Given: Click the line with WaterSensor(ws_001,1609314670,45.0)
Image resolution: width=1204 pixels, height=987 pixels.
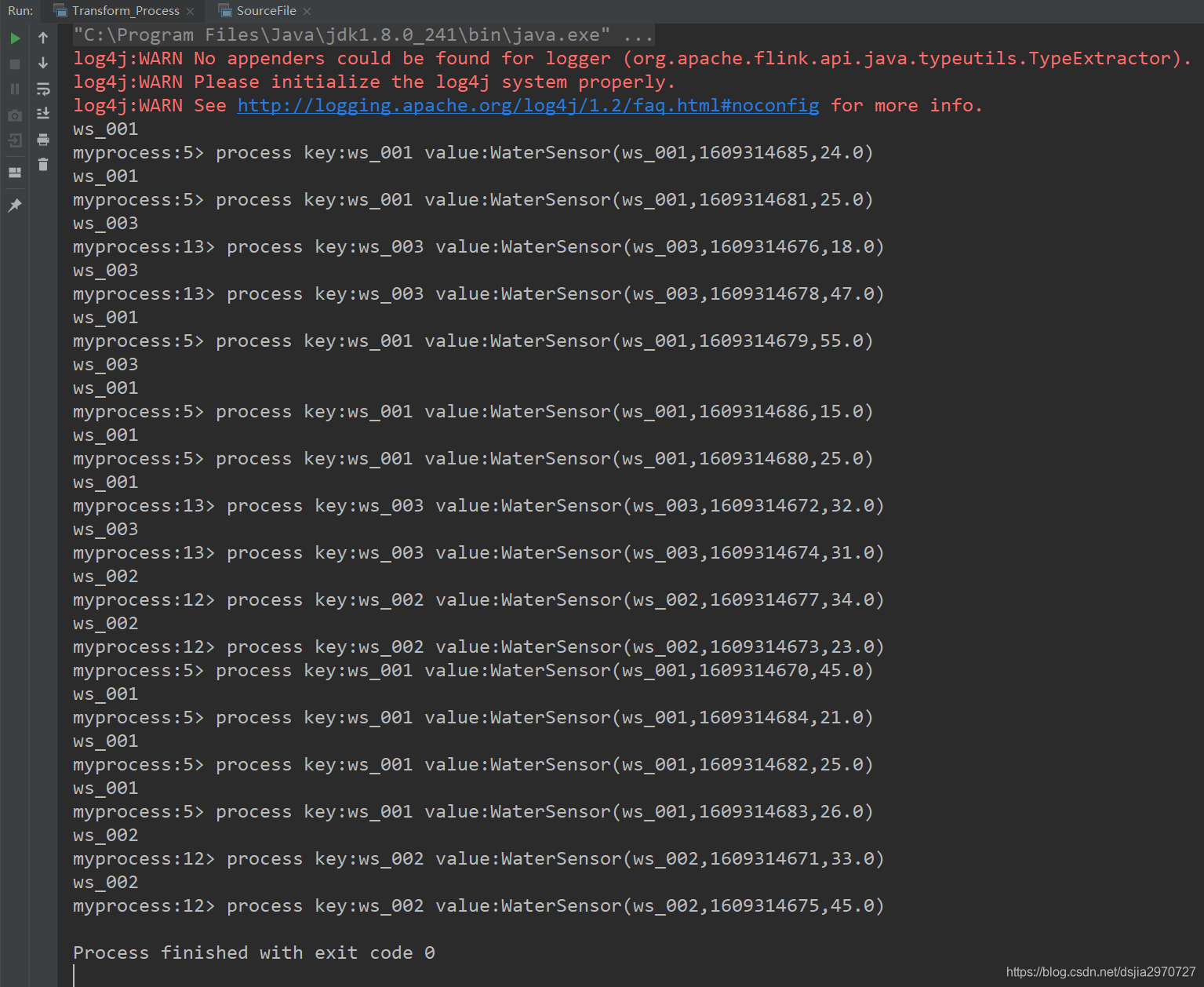Looking at the screenshot, I should [x=473, y=670].
